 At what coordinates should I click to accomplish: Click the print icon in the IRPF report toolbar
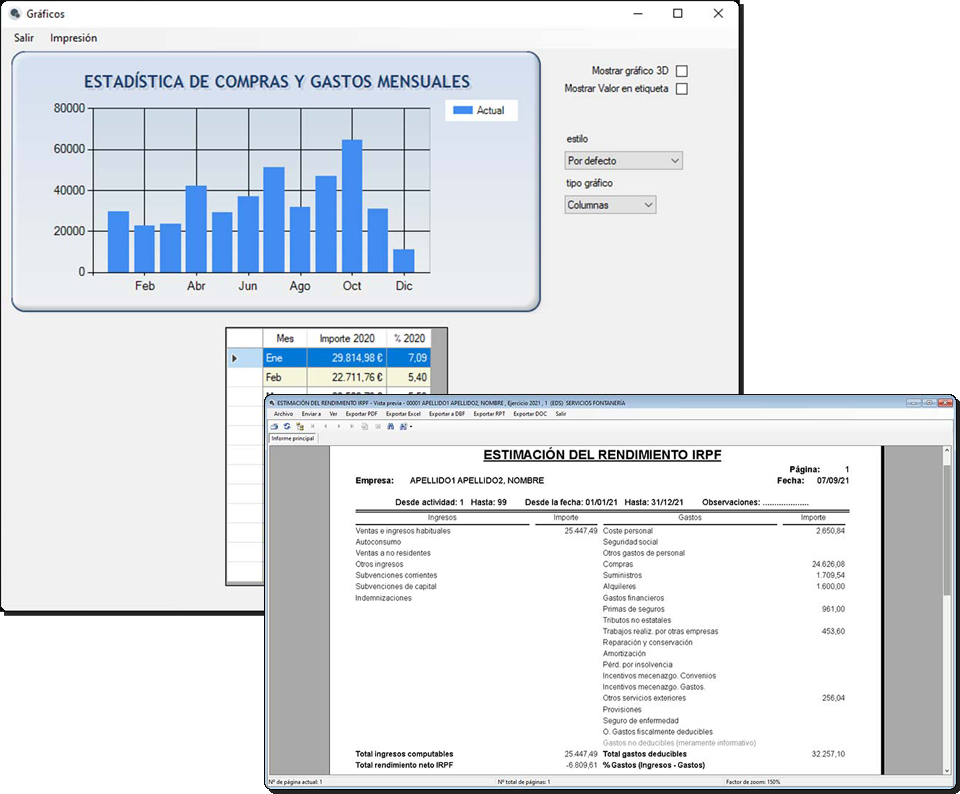click(274, 427)
